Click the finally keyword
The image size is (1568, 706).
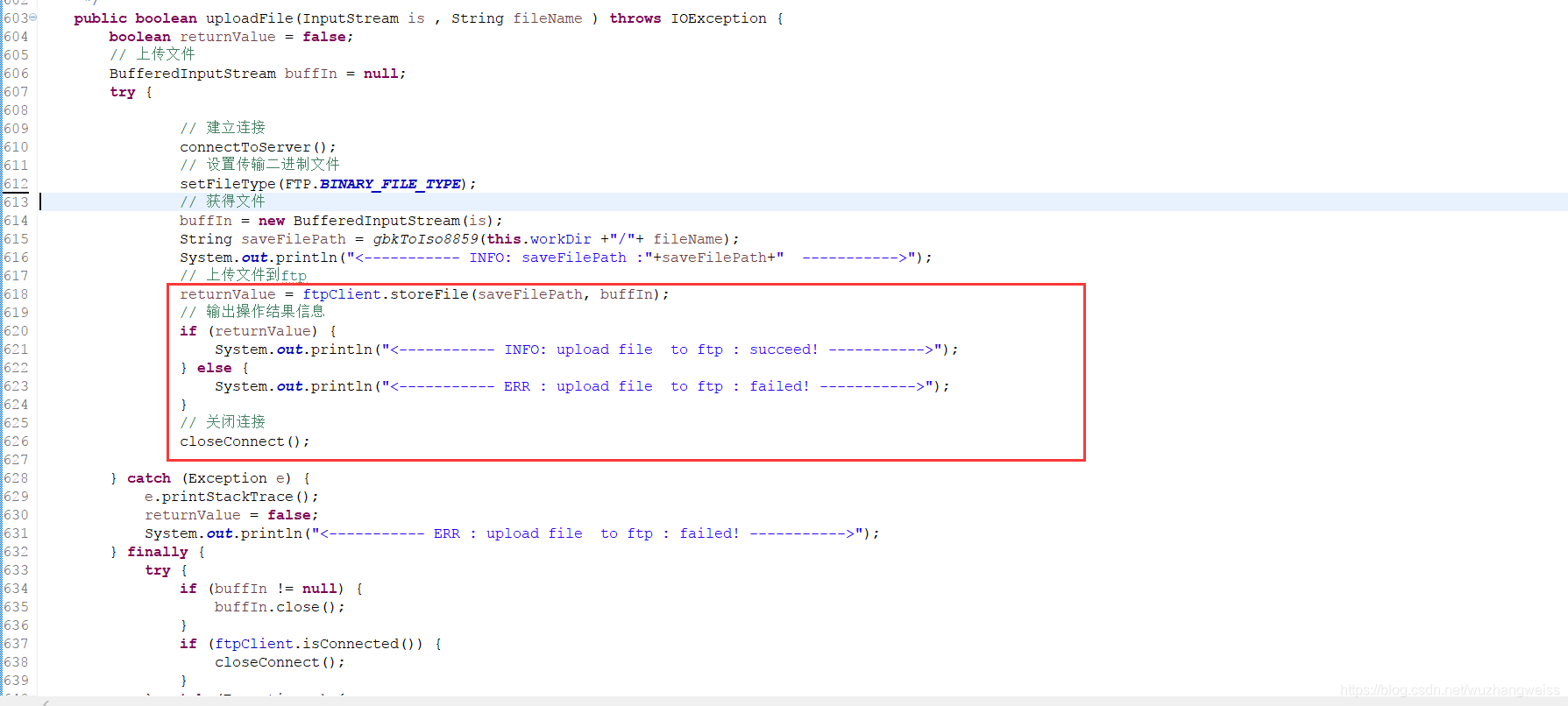tap(158, 552)
